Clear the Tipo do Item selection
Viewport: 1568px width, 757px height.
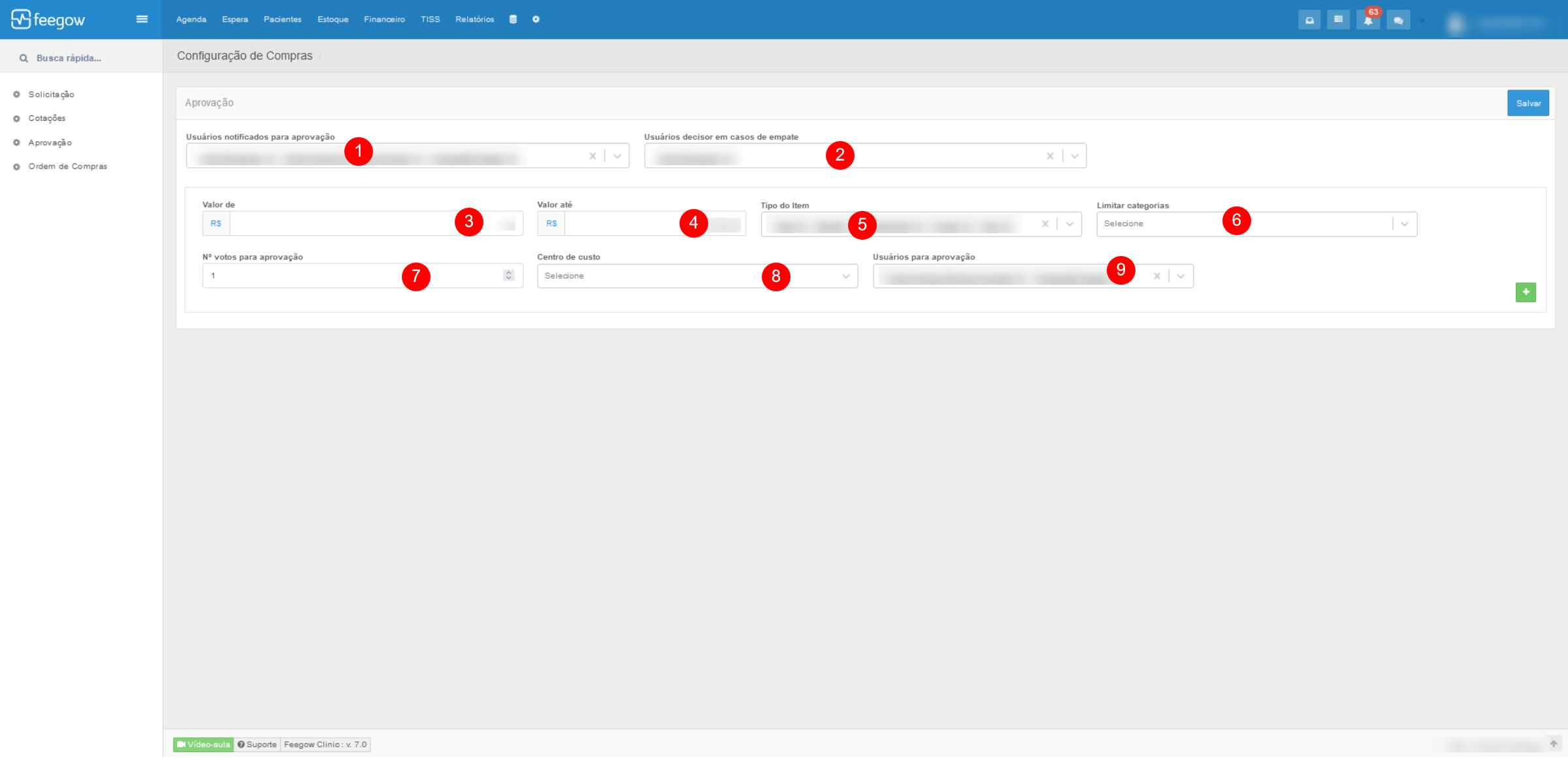click(1045, 224)
